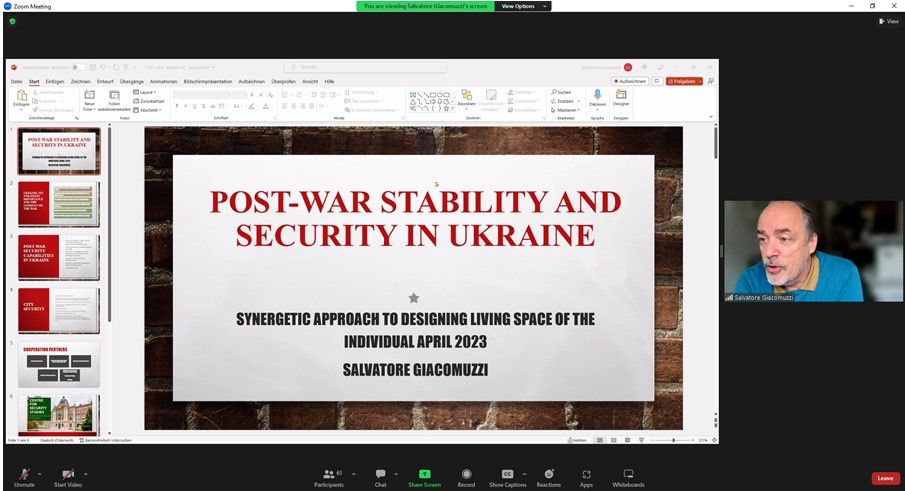Screen dimensions: 905x491
Task: Expand audio options arrow beside Unmute
Action: pyautogui.click(x=39, y=473)
